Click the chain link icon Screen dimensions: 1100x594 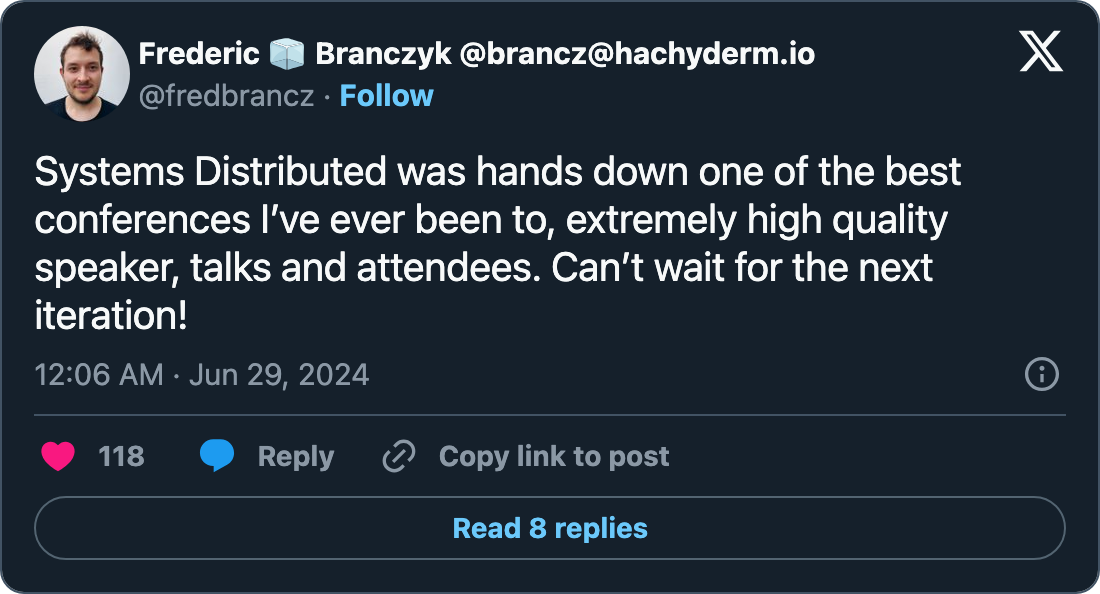point(399,457)
